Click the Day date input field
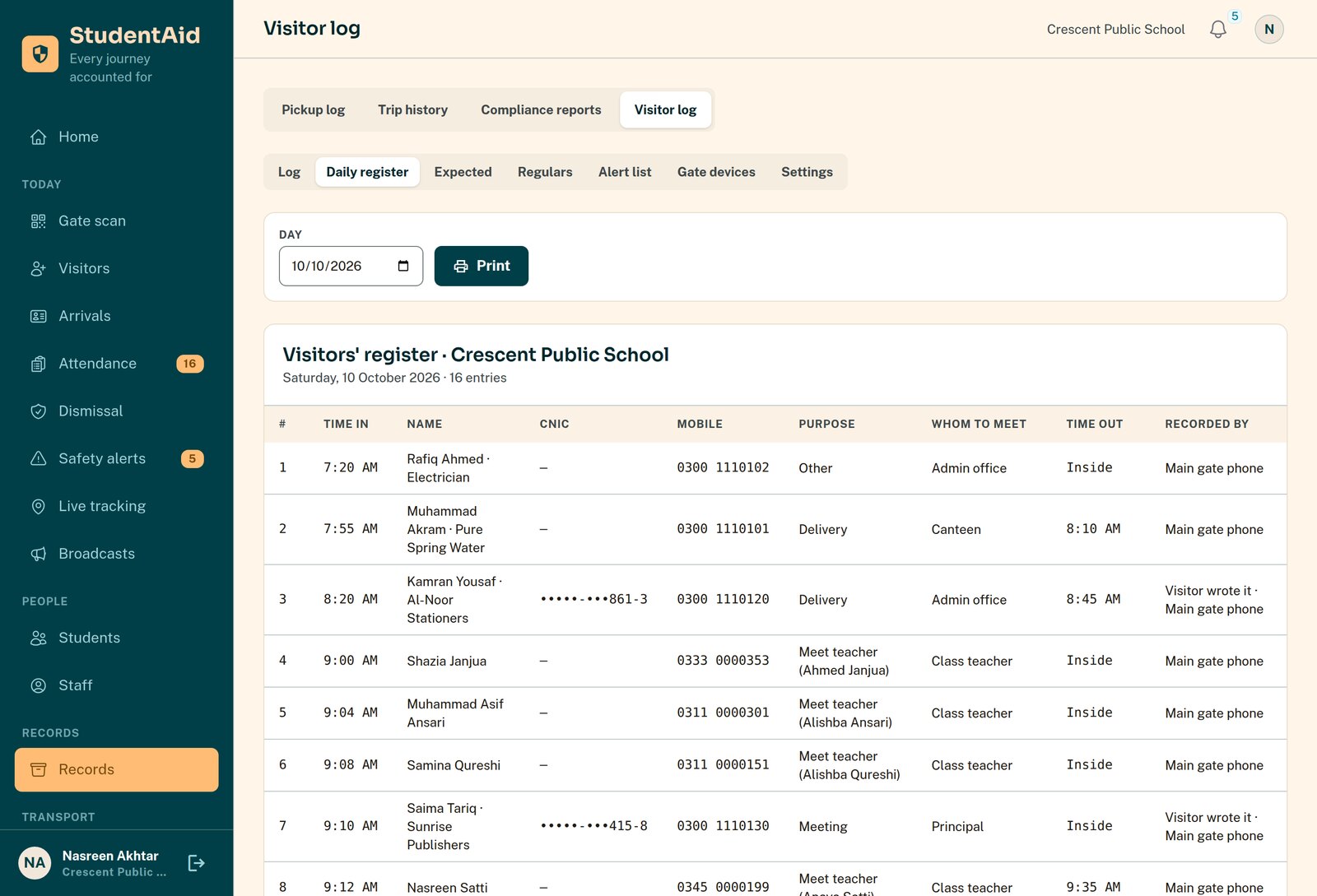Screen dimensions: 1317x896 tap(351, 266)
